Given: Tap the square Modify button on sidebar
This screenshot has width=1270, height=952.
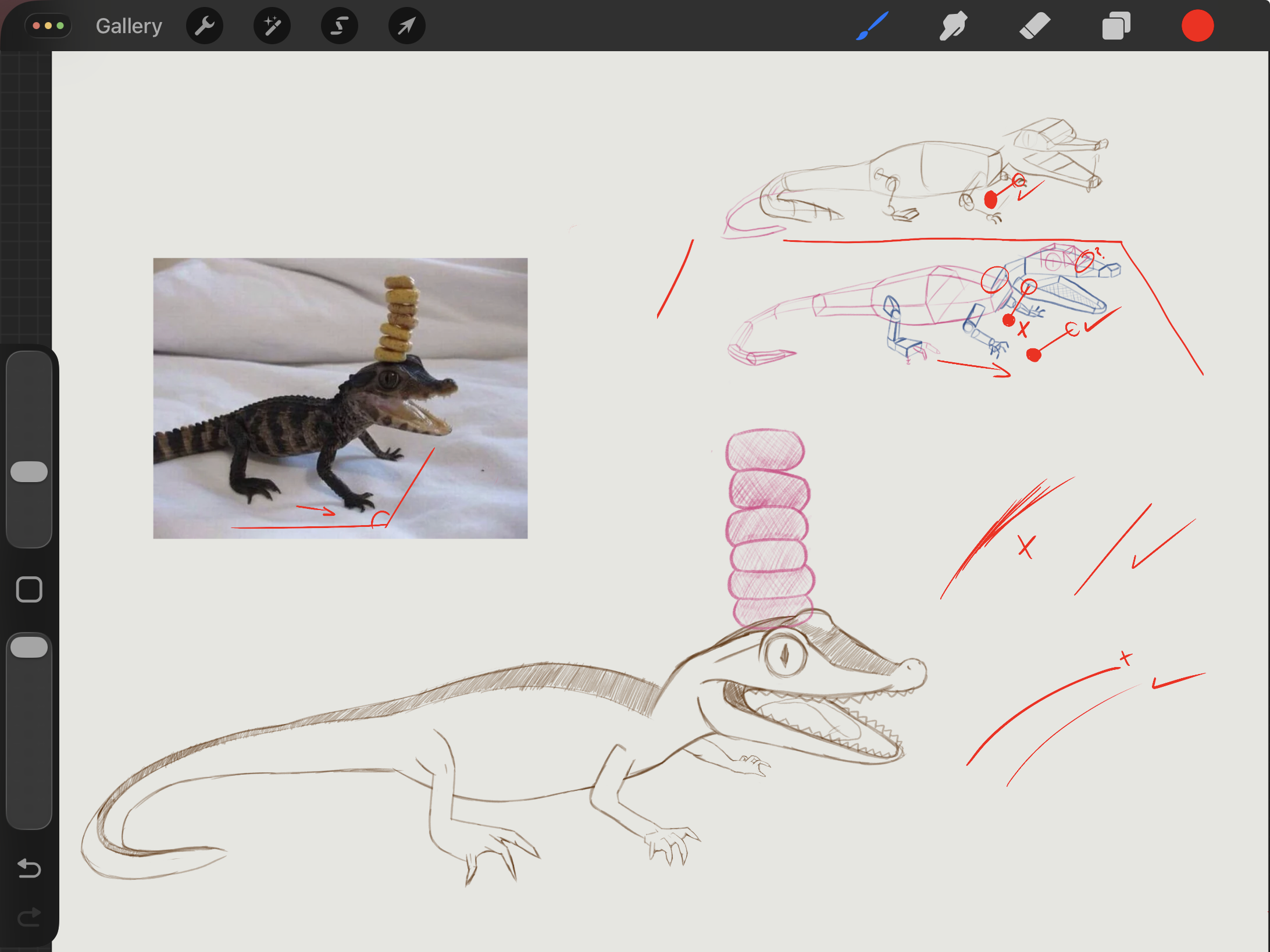Looking at the screenshot, I should pyautogui.click(x=29, y=590).
